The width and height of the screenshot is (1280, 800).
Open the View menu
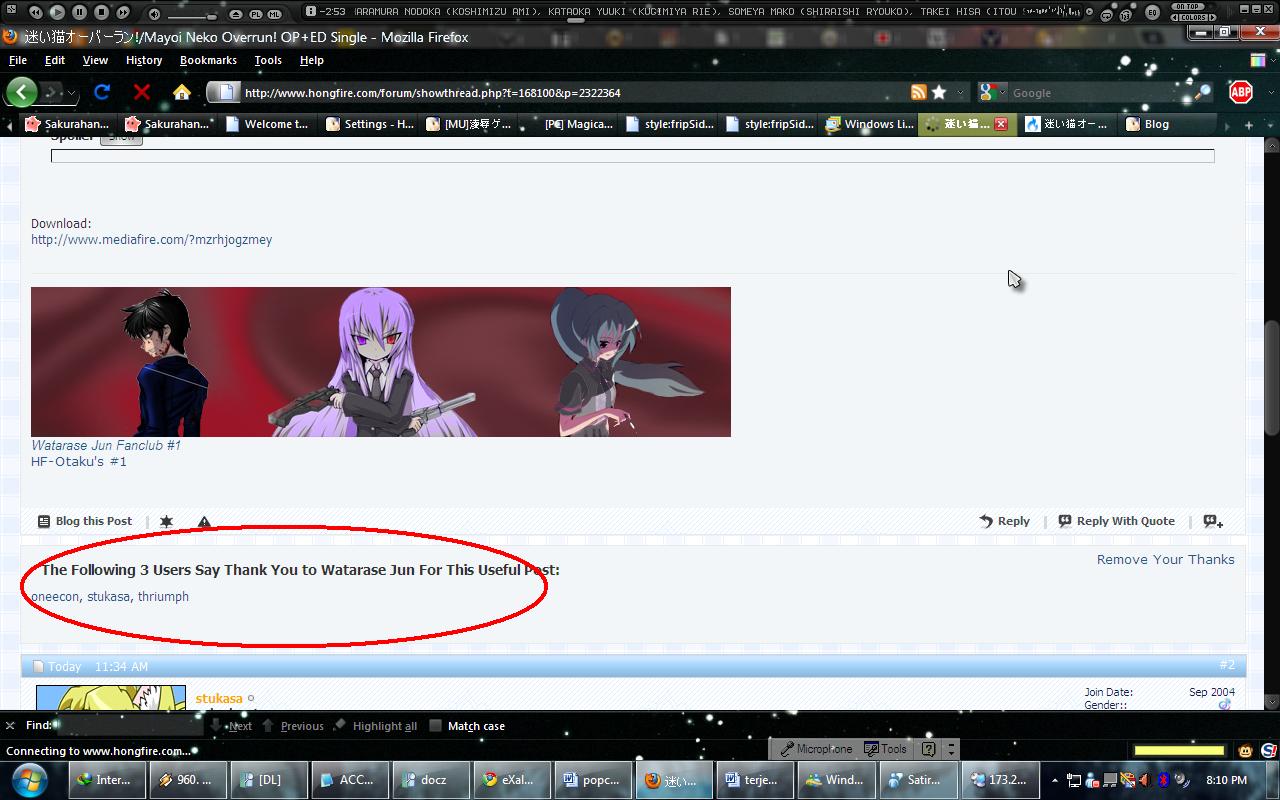(x=95, y=60)
